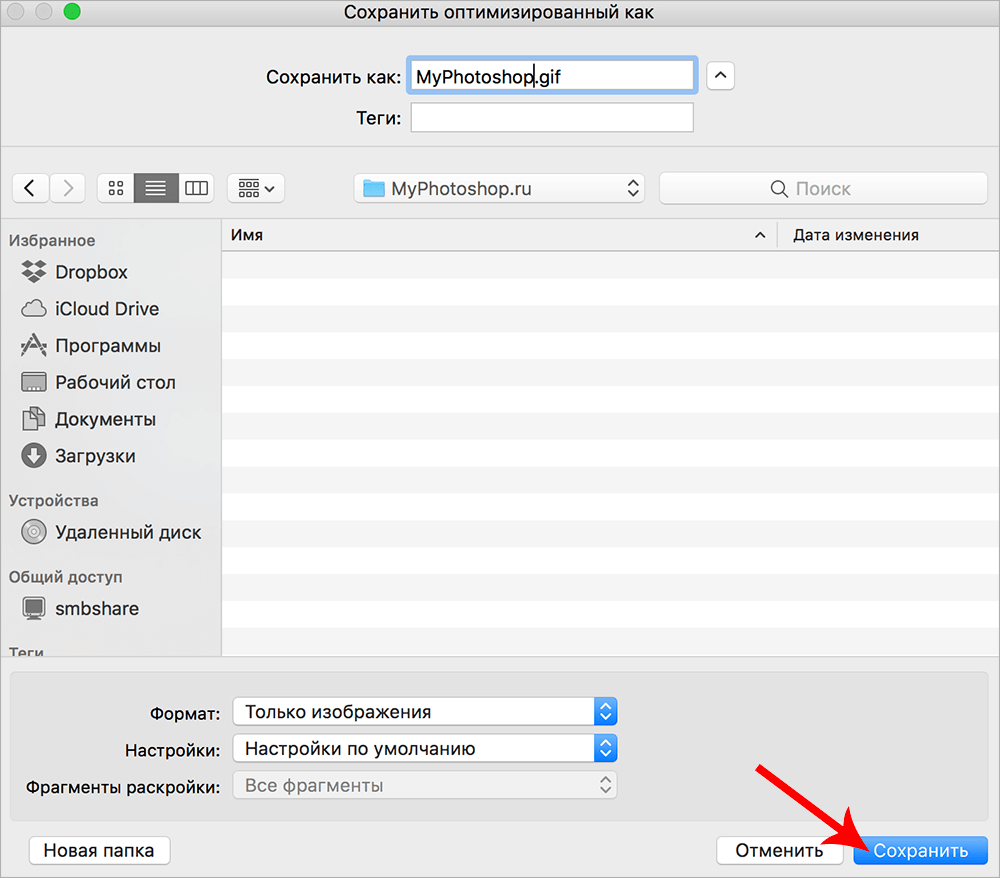The image size is (1000, 878).
Task: Select Удаленный диск under devices
Action: coord(128,532)
